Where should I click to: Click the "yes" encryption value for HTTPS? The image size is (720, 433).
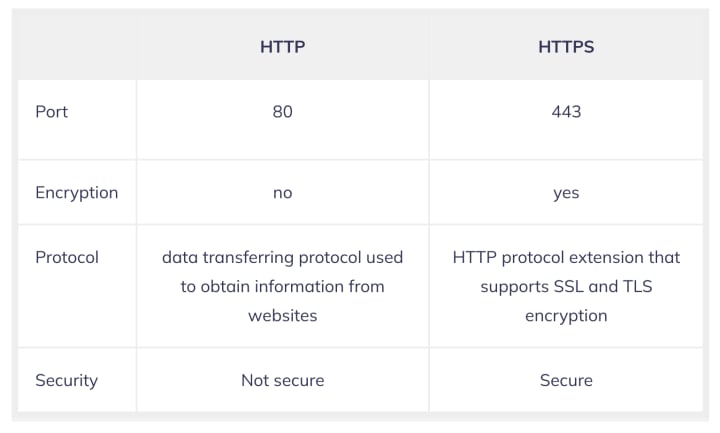coord(566,192)
